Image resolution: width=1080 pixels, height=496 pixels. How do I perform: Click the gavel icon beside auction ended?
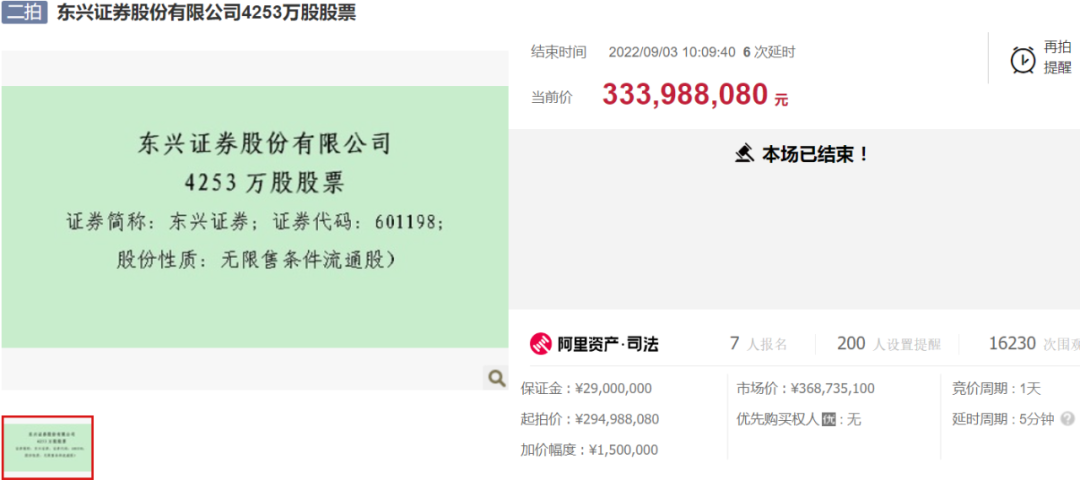click(x=745, y=154)
